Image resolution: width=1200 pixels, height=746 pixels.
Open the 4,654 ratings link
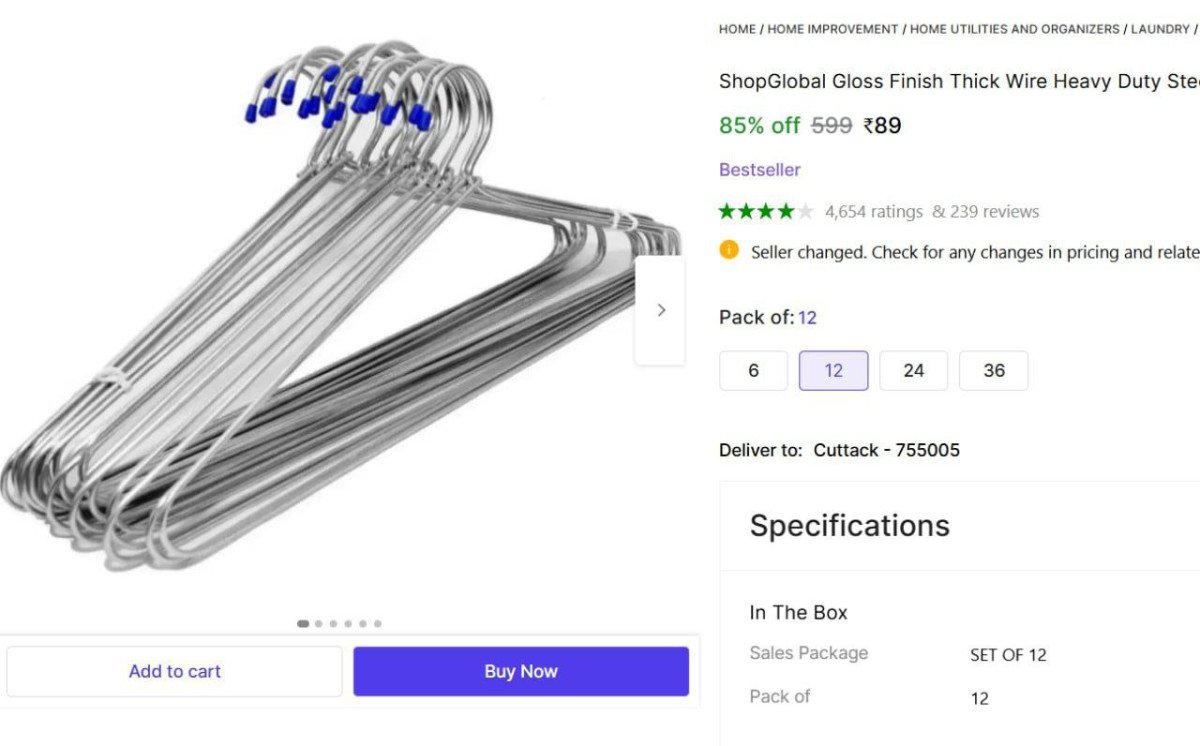tap(873, 212)
